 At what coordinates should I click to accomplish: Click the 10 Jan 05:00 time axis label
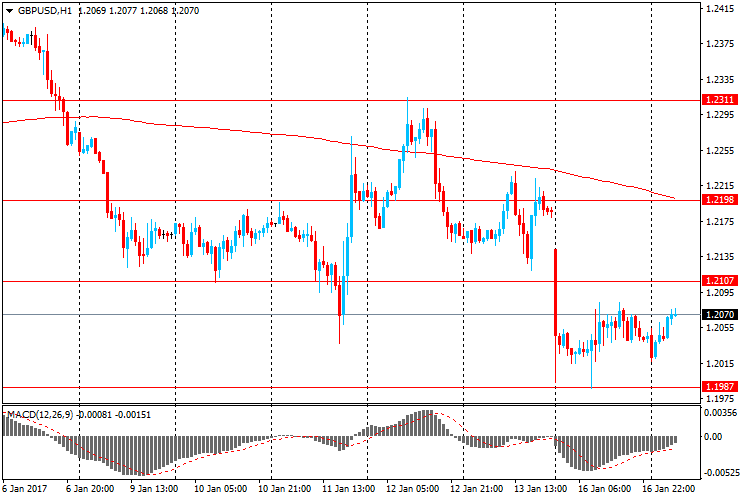221,488
